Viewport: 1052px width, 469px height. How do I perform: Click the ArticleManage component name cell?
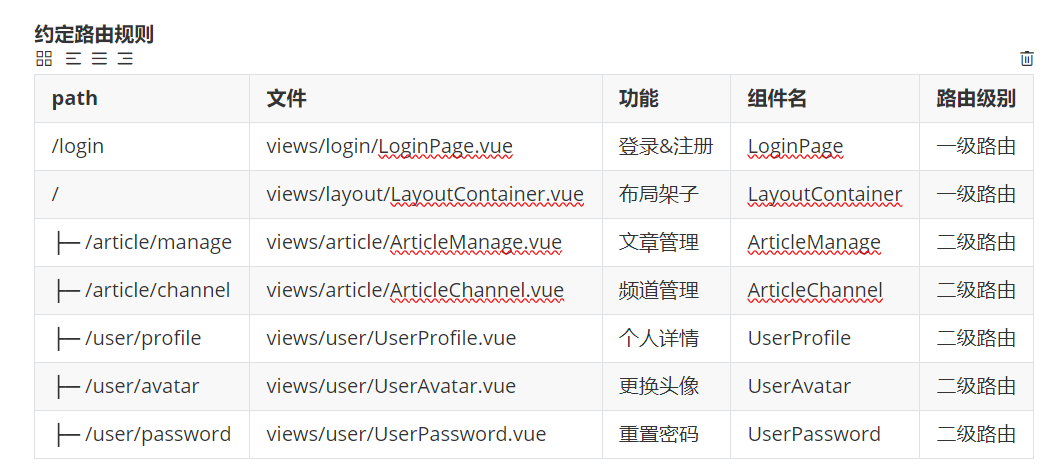[825, 242]
